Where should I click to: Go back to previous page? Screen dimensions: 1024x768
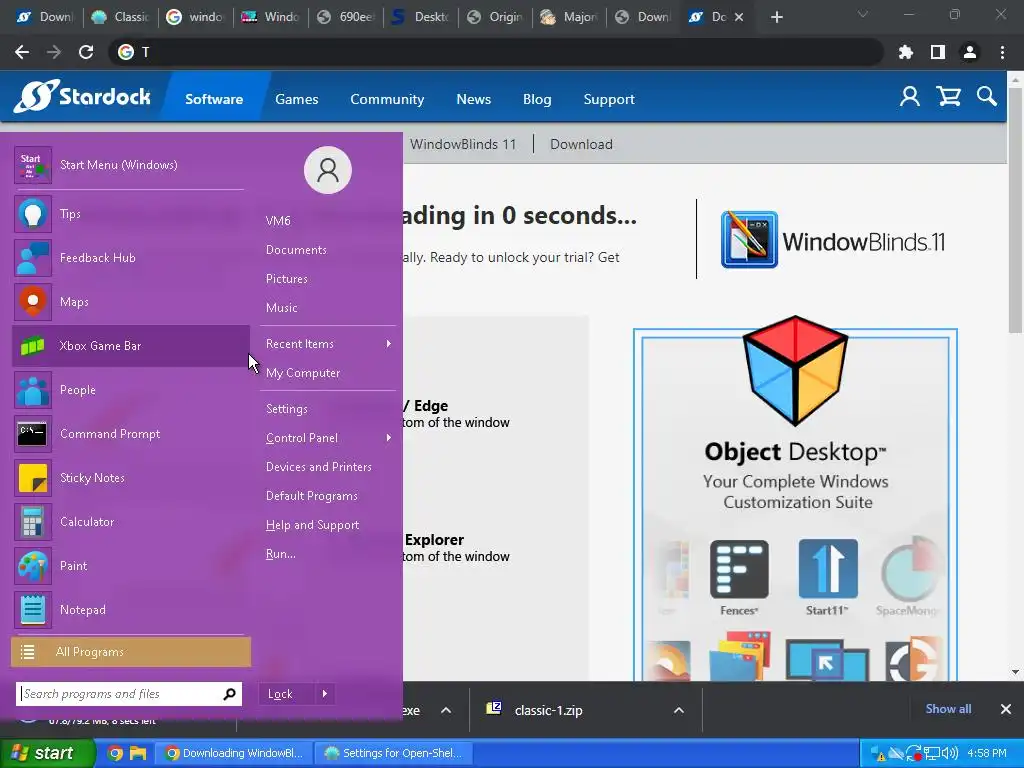22,52
